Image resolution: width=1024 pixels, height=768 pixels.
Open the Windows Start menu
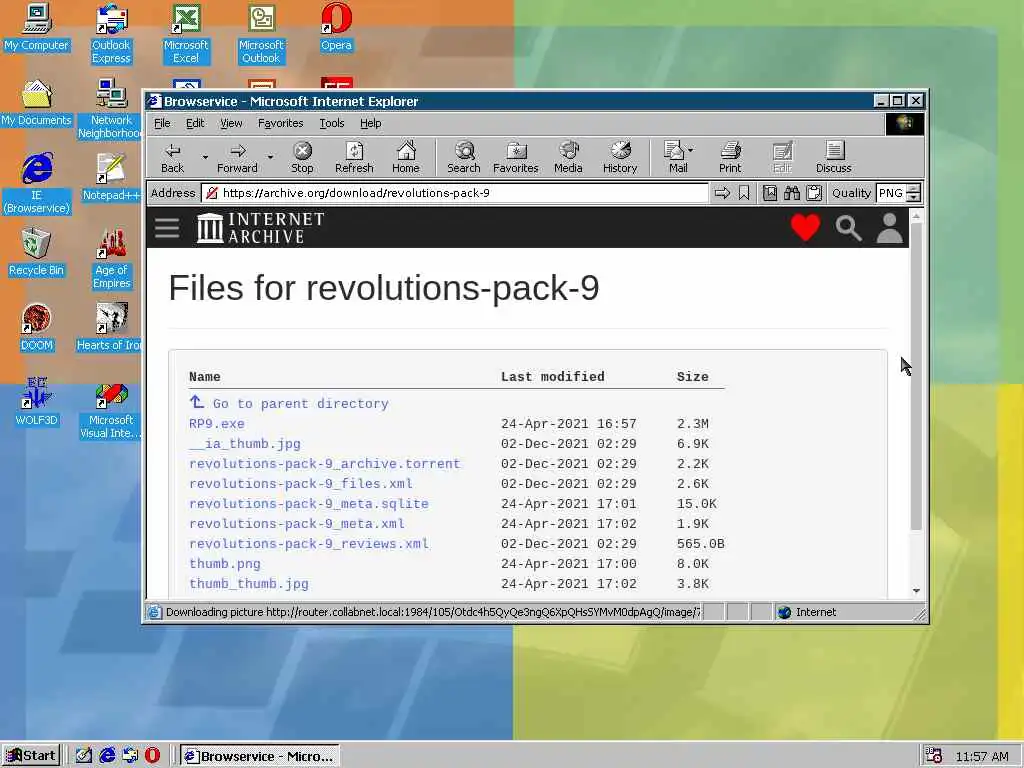[31, 756]
